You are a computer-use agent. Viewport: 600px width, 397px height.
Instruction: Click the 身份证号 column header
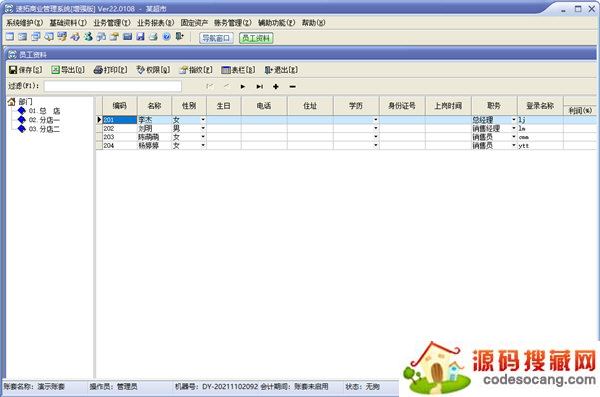click(402, 106)
